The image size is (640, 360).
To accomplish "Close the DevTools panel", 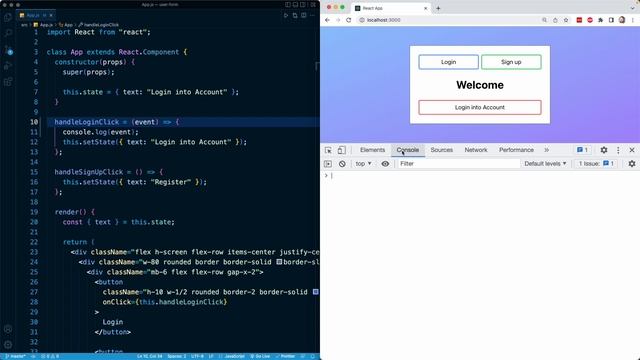I will pos(632,150).
